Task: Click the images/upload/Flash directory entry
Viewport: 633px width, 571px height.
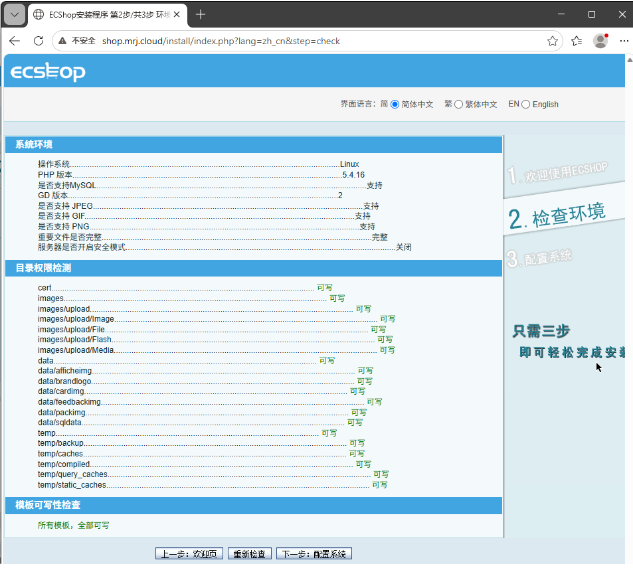Action: (74, 340)
